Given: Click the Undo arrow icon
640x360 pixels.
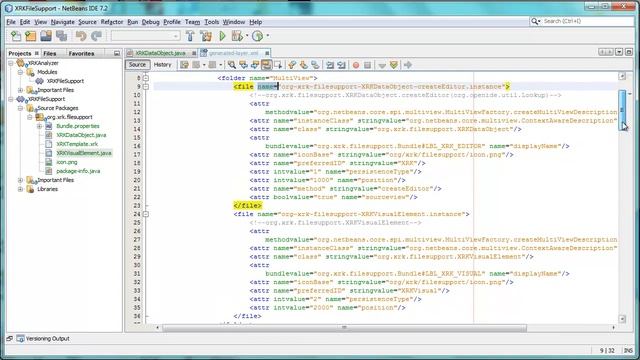Looking at the screenshot, I should (81, 36).
